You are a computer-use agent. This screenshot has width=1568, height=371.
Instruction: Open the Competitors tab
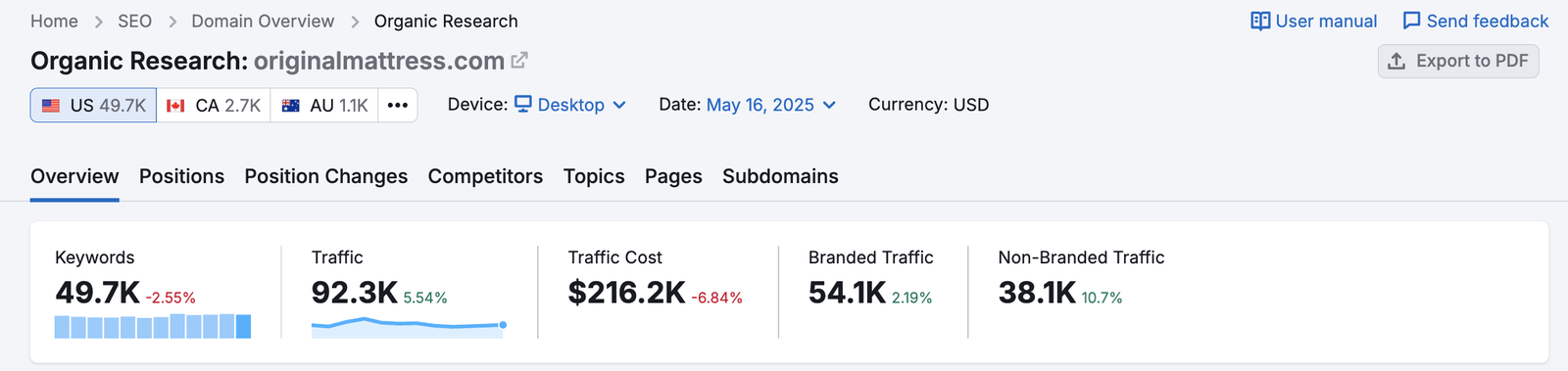point(485,176)
